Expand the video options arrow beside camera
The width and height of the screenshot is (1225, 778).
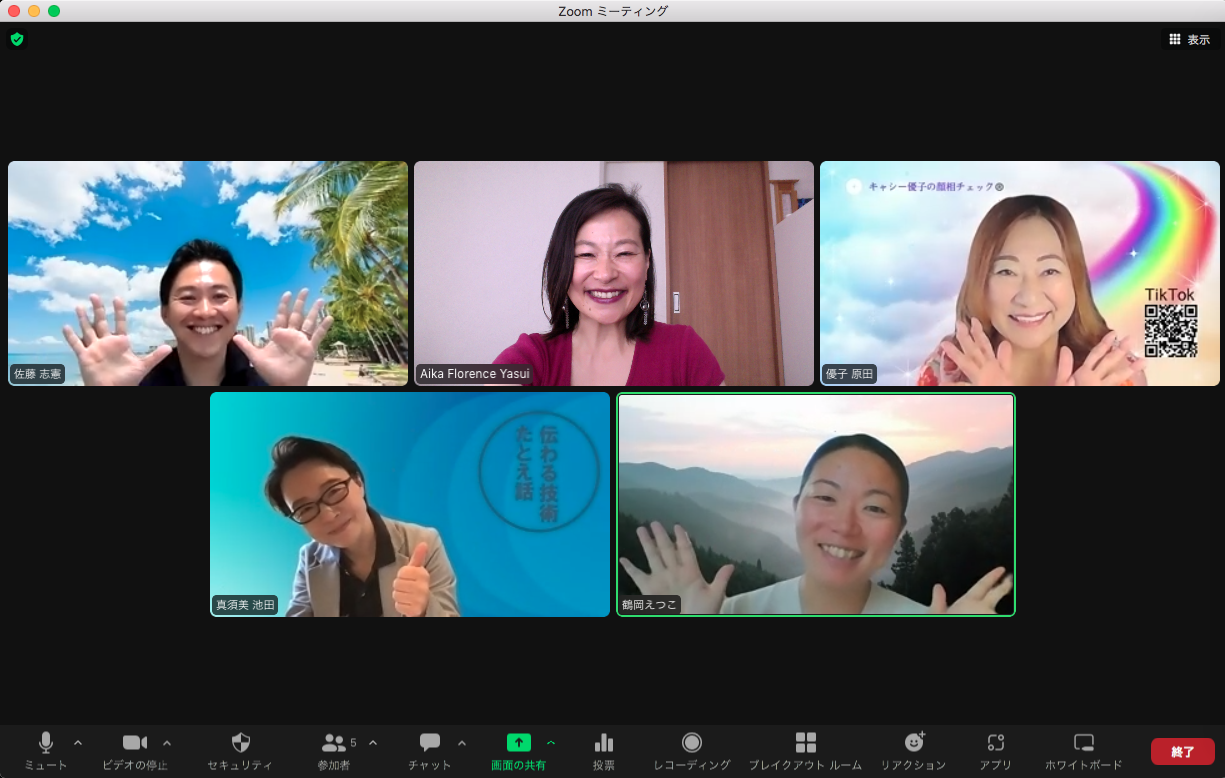[167, 743]
